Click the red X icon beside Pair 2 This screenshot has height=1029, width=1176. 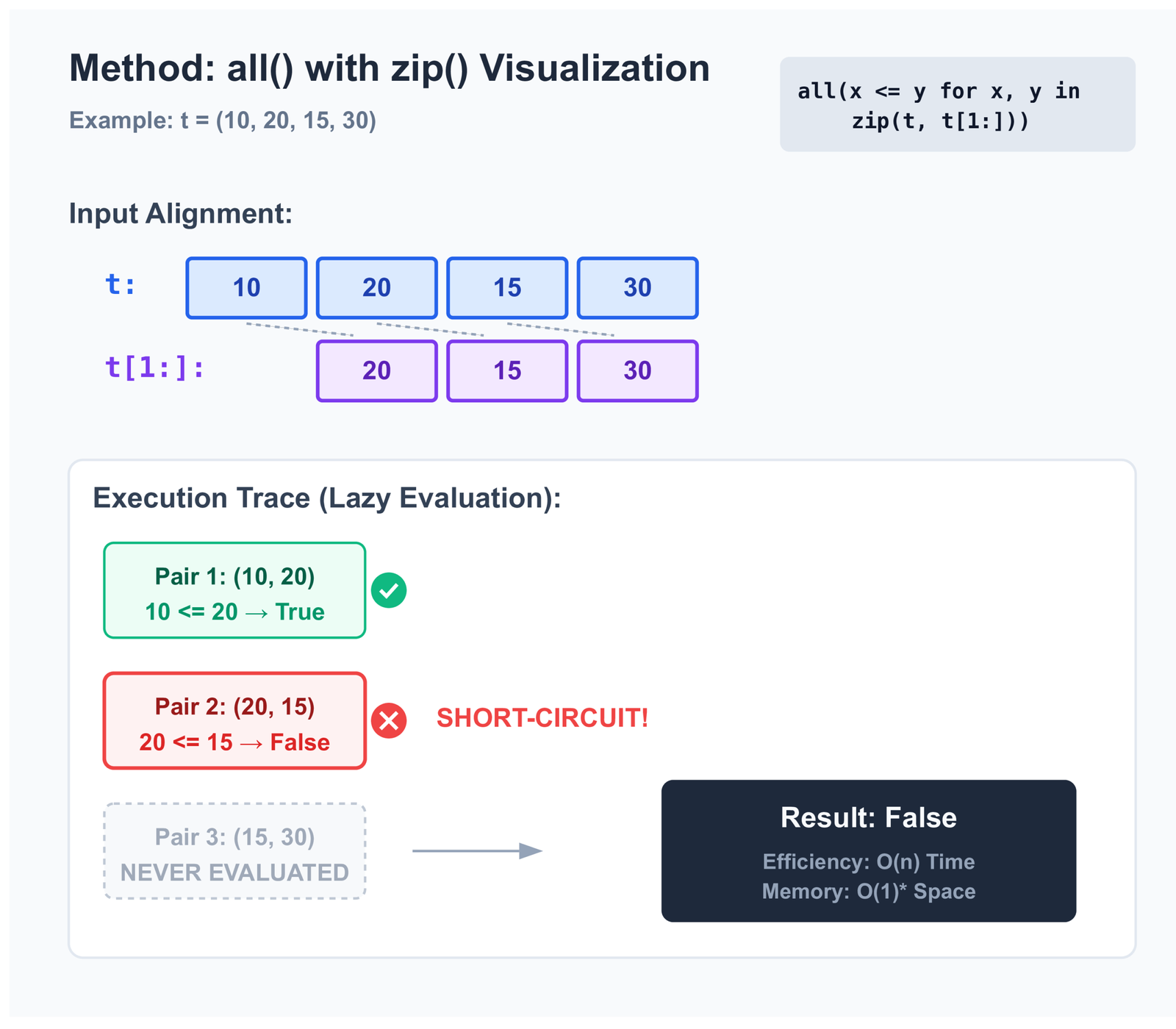pyautogui.click(x=389, y=720)
